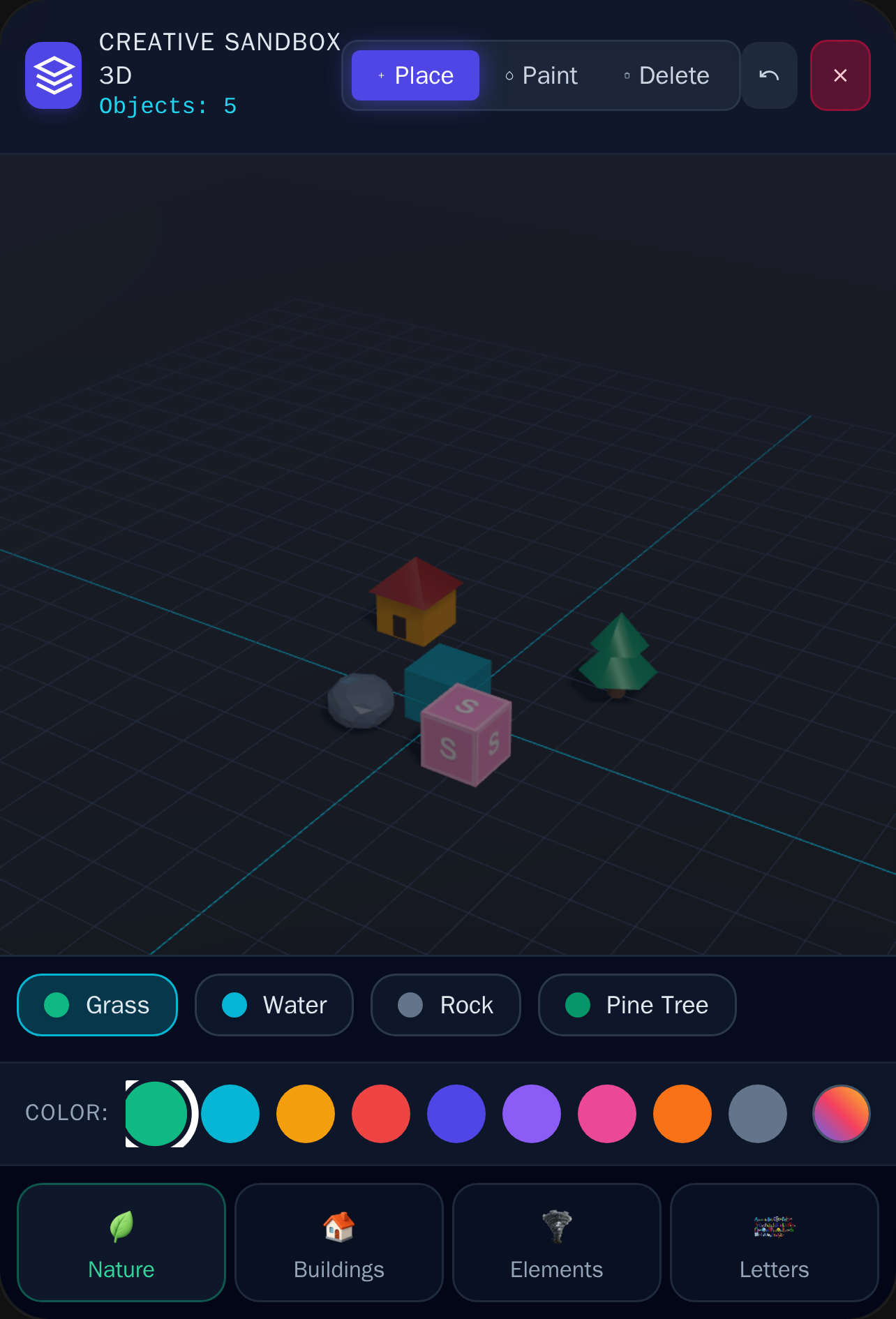Click the pink S letter cube
Screen dimensions: 896x1319
point(466,734)
